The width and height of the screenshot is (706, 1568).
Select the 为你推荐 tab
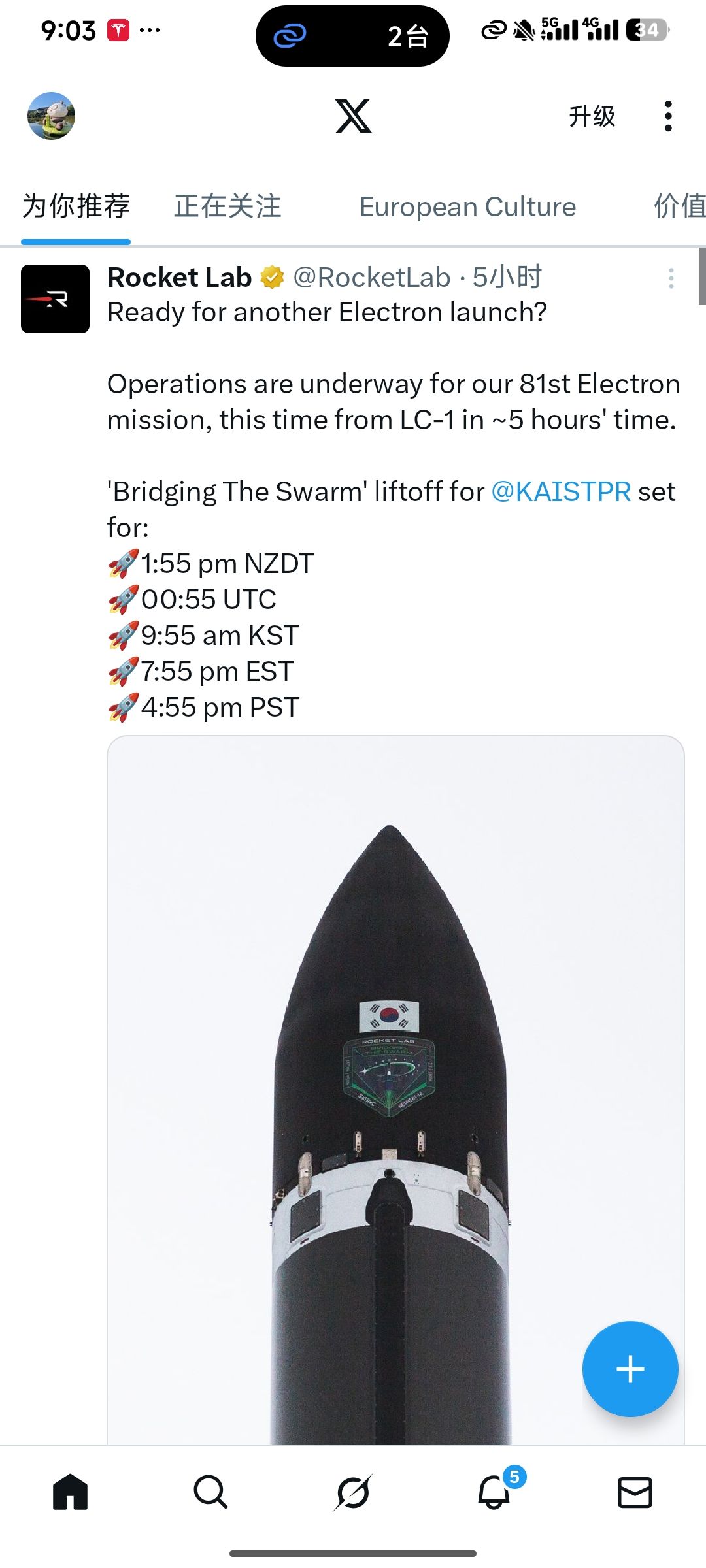[x=76, y=206]
